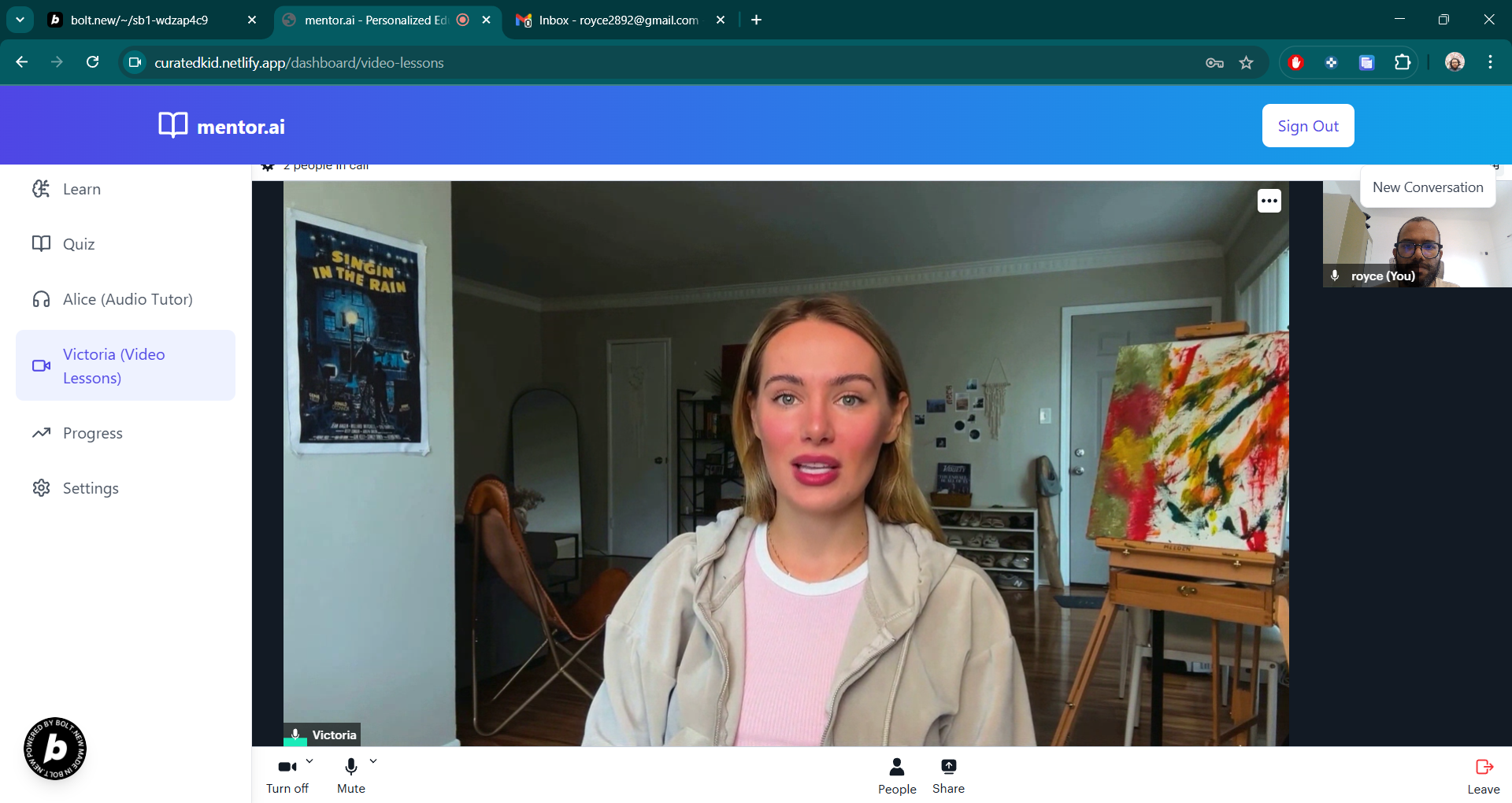1512x803 pixels.
Task: Go forward in browser history
Action: coord(57,62)
